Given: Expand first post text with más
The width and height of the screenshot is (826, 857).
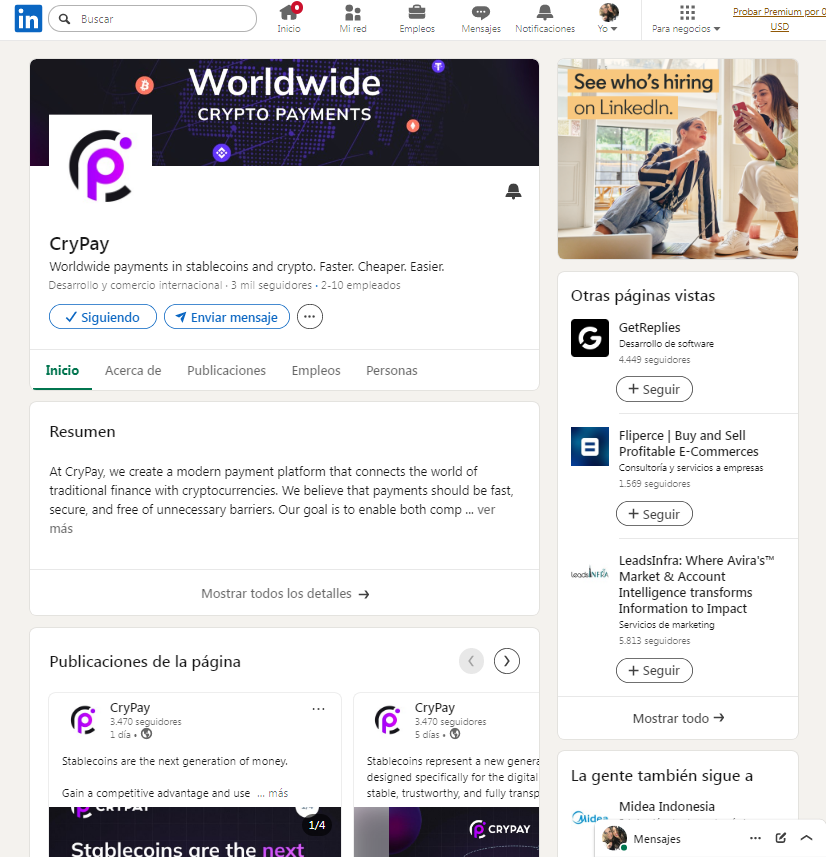Looking at the screenshot, I should tap(278, 793).
